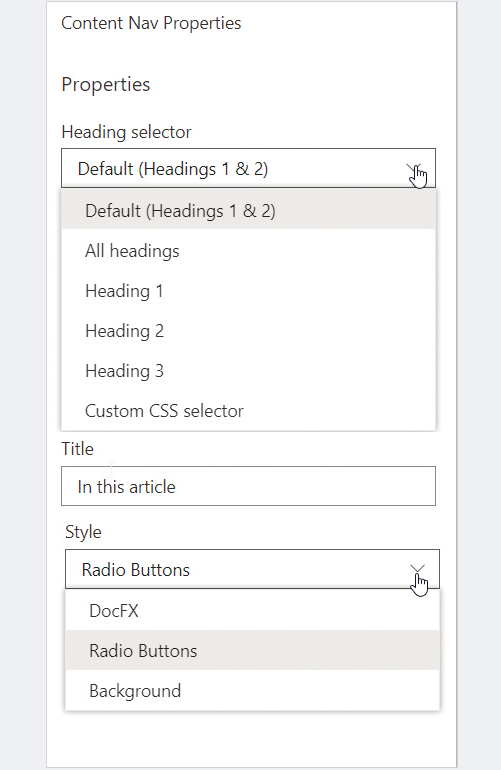This screenshot has height=770, width=501.
Task: Click the Title text field
Action: tap(248, 486)
